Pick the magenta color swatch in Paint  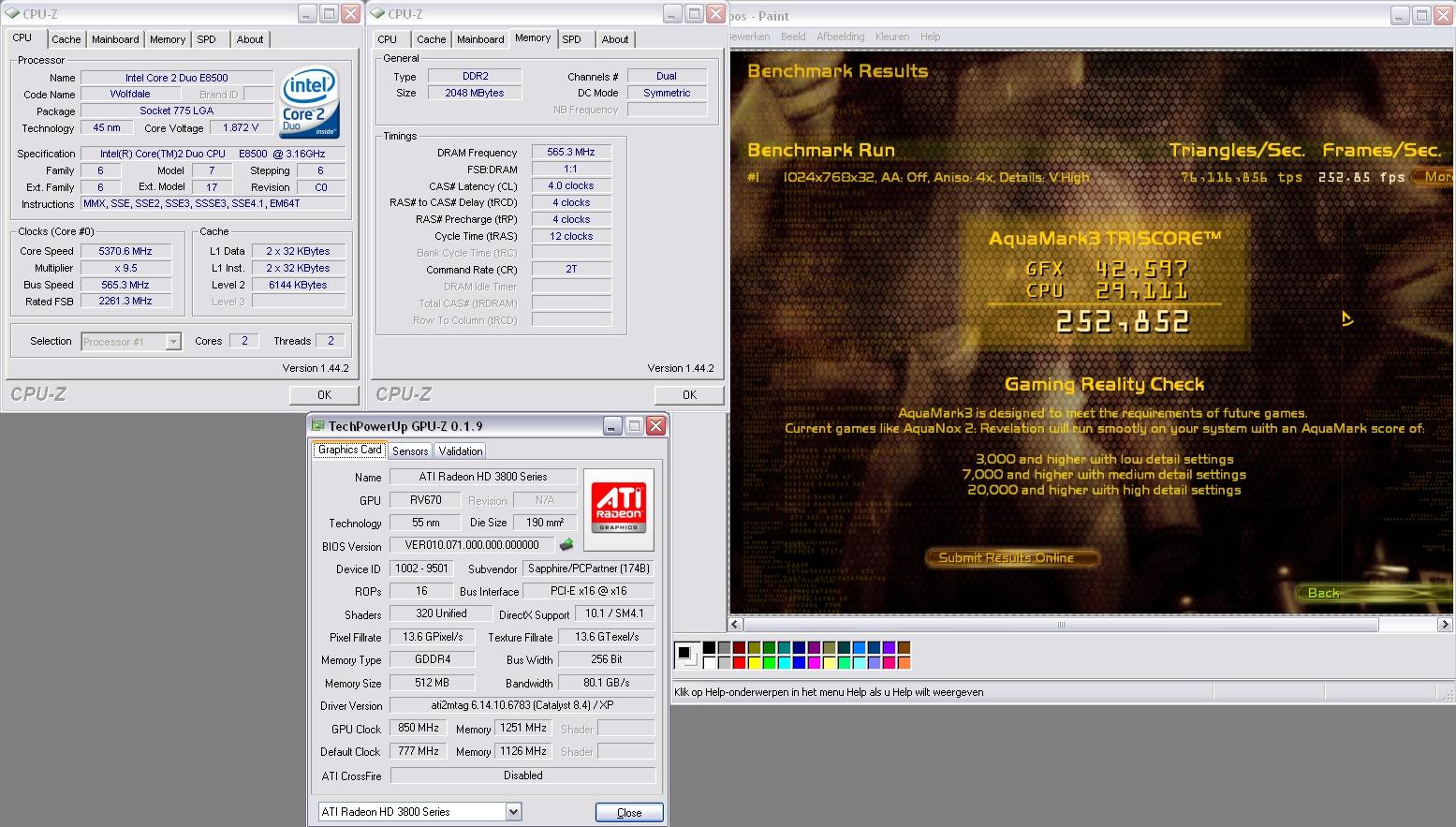click(x=814, y=662)
